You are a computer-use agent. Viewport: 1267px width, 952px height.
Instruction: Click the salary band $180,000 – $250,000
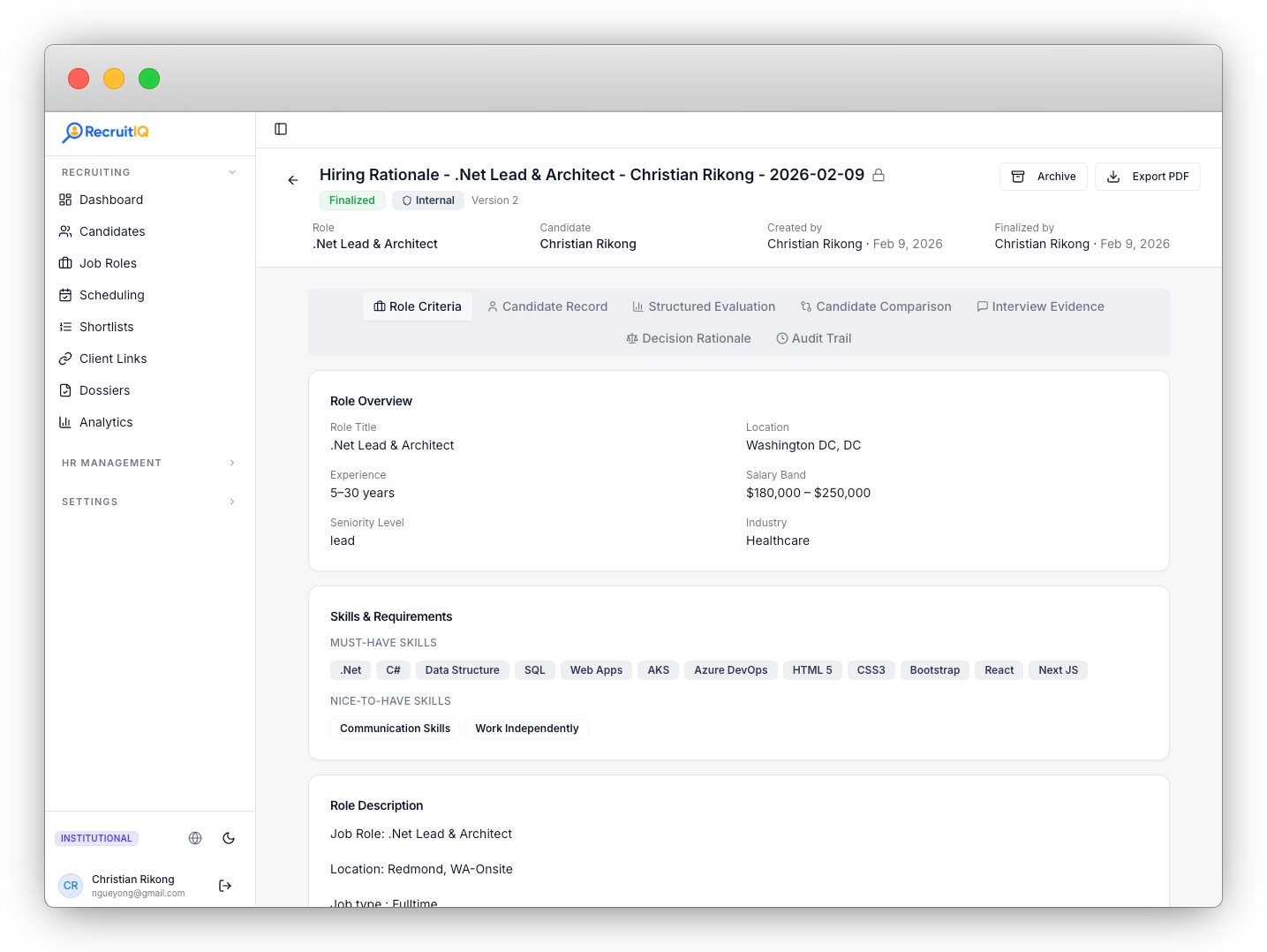click(x=808, y=493)
